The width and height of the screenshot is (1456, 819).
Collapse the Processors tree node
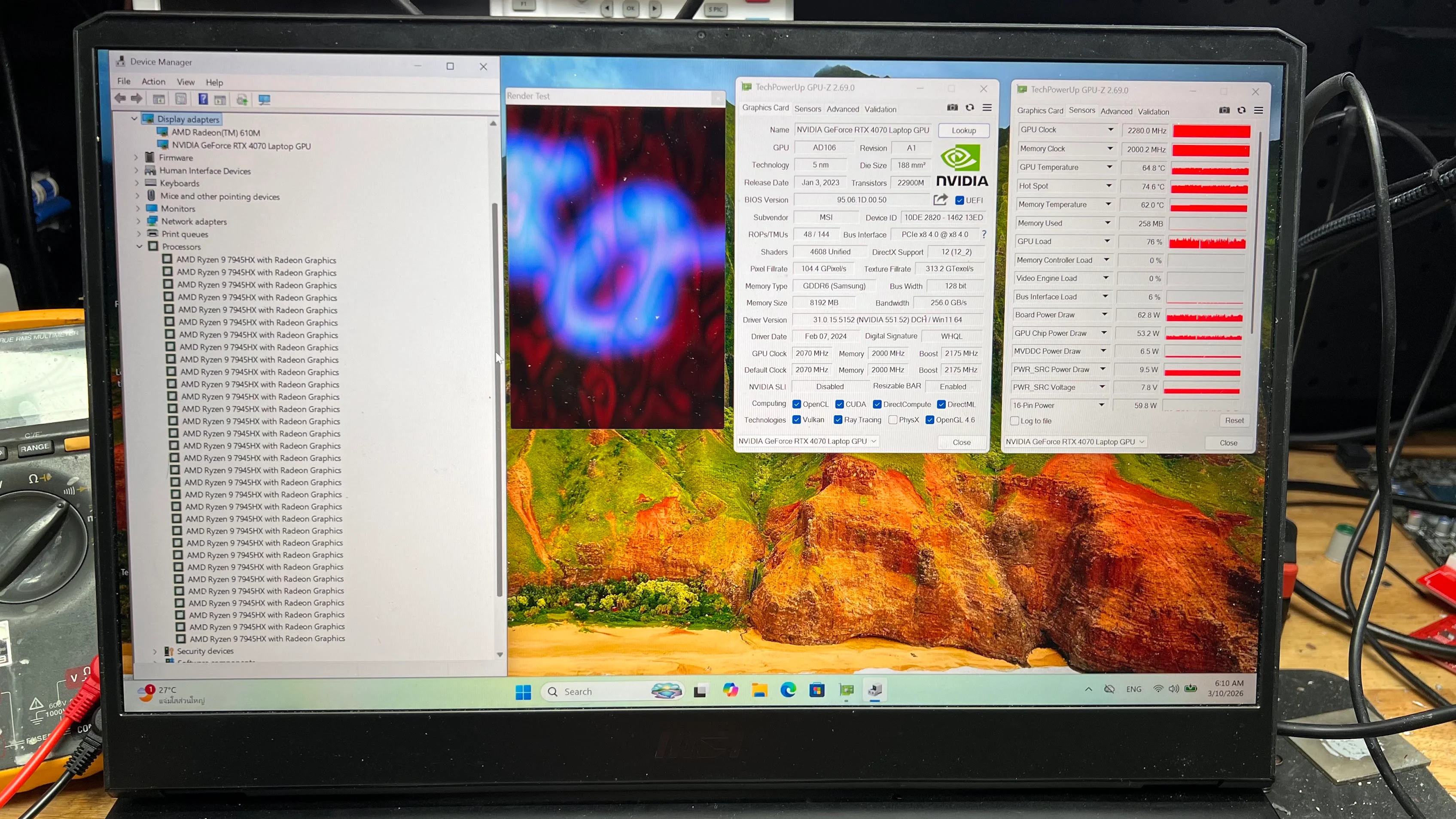coord(140,247)
